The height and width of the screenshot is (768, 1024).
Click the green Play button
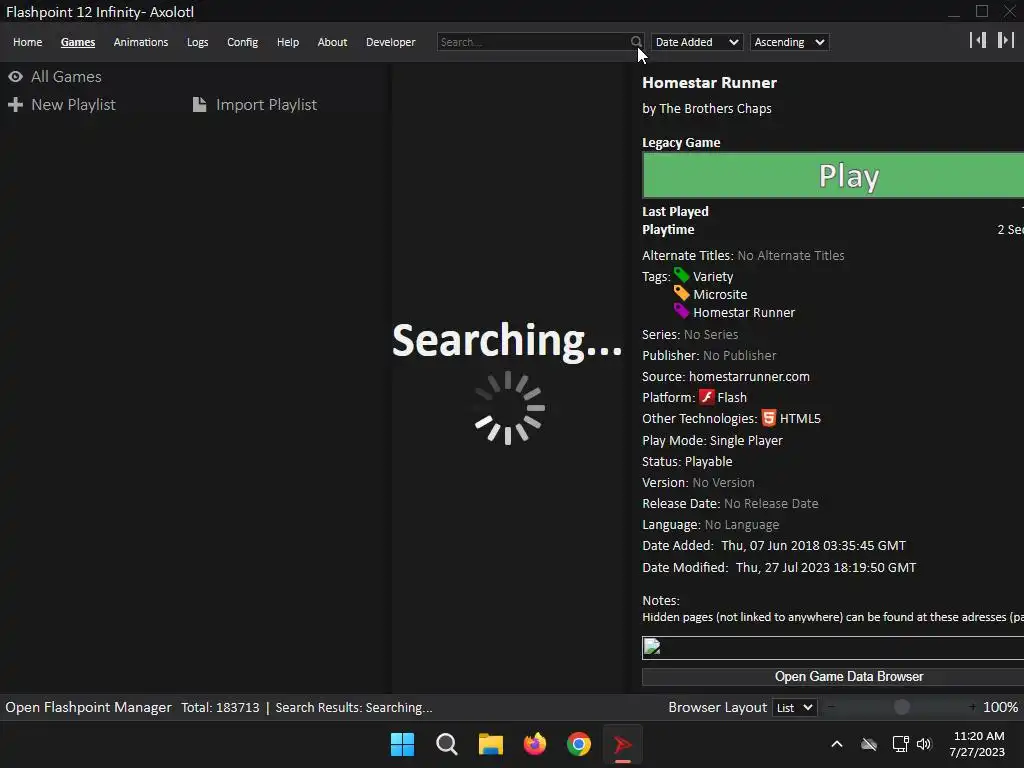click(x=833, y=175)
